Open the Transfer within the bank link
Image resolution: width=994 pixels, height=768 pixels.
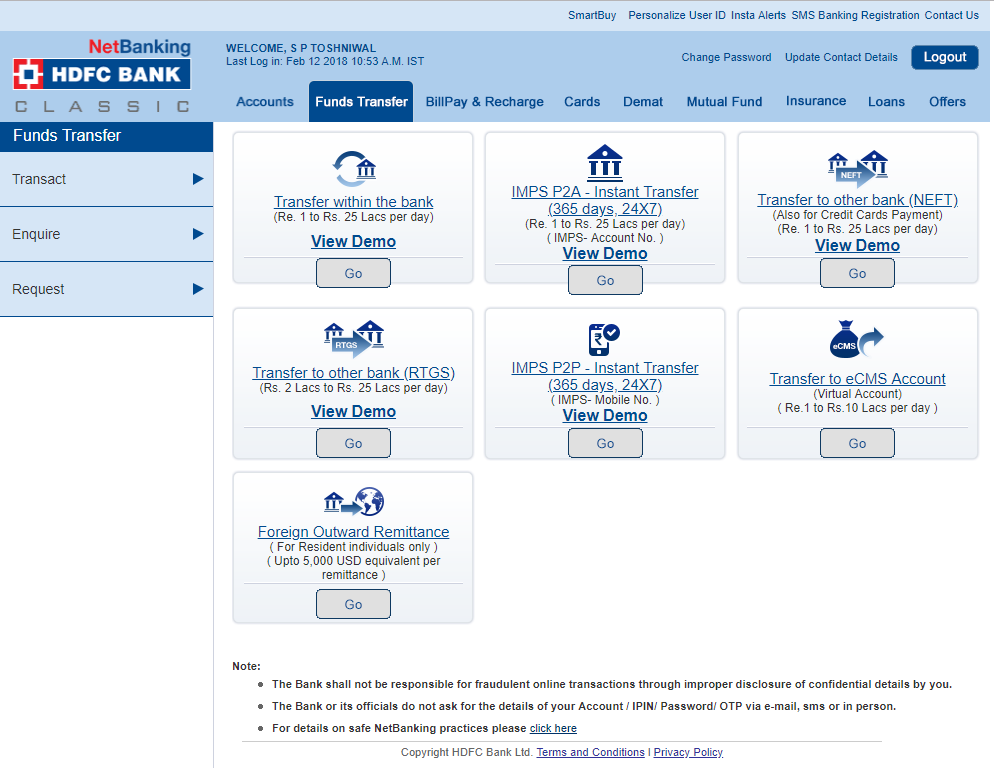point(354,202)
